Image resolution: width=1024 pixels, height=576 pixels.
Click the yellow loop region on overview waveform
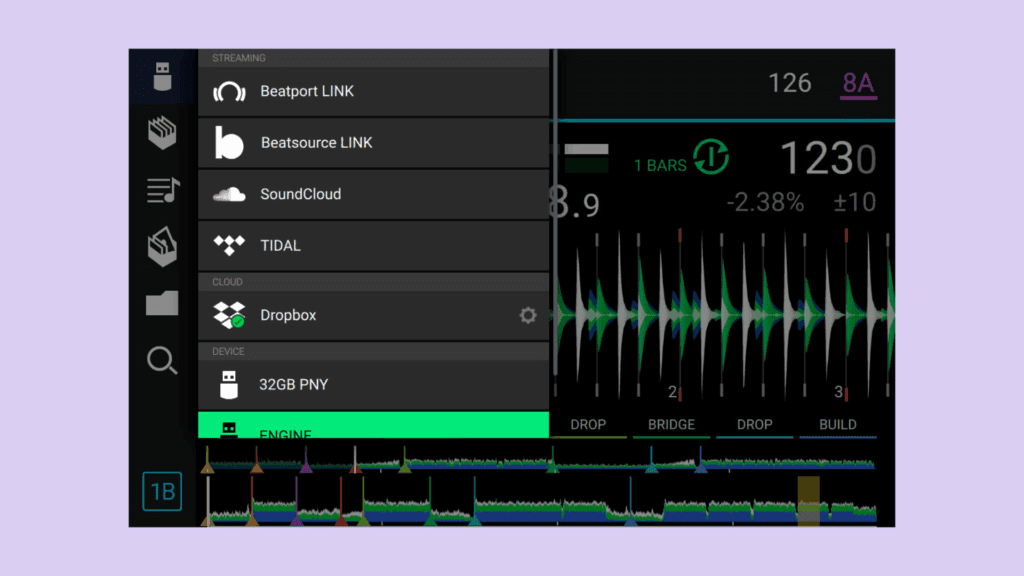coord(808,500)
